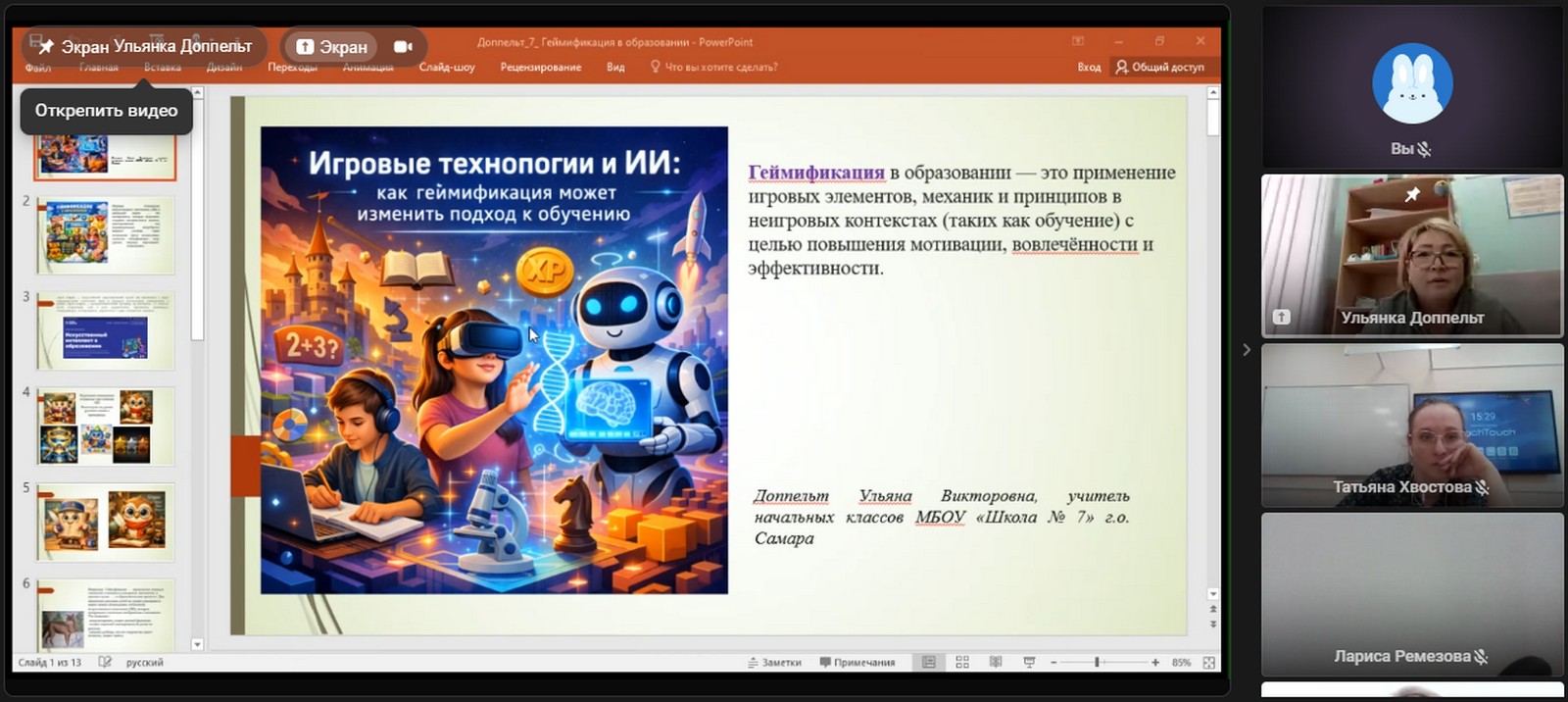Image resolution: width=1568 pixels, height=702 pixels.
Task: Select the Экран screen-share view button
Action: coord(331,46)
